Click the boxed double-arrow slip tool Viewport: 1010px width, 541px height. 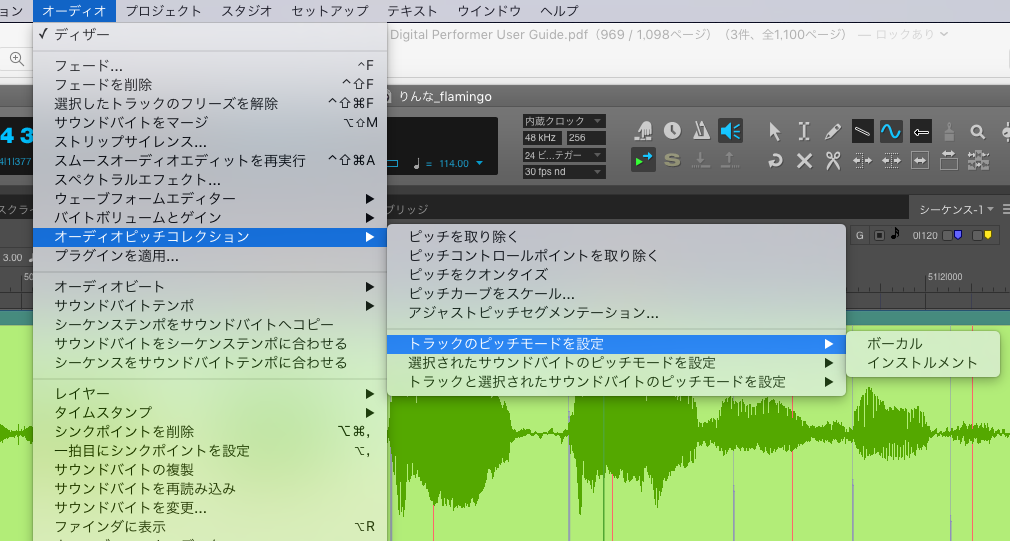pyautogui.click(x=920, y=160)
